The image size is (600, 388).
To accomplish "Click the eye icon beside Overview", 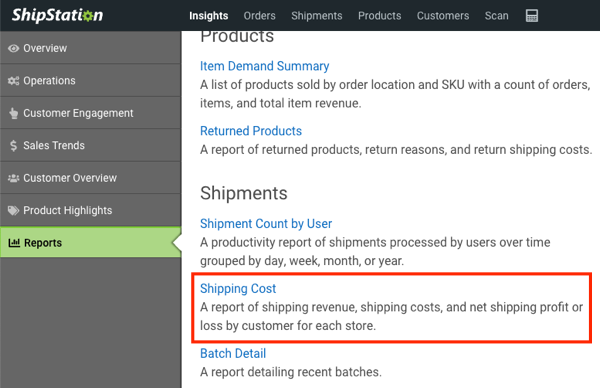I will pos(13,48).
